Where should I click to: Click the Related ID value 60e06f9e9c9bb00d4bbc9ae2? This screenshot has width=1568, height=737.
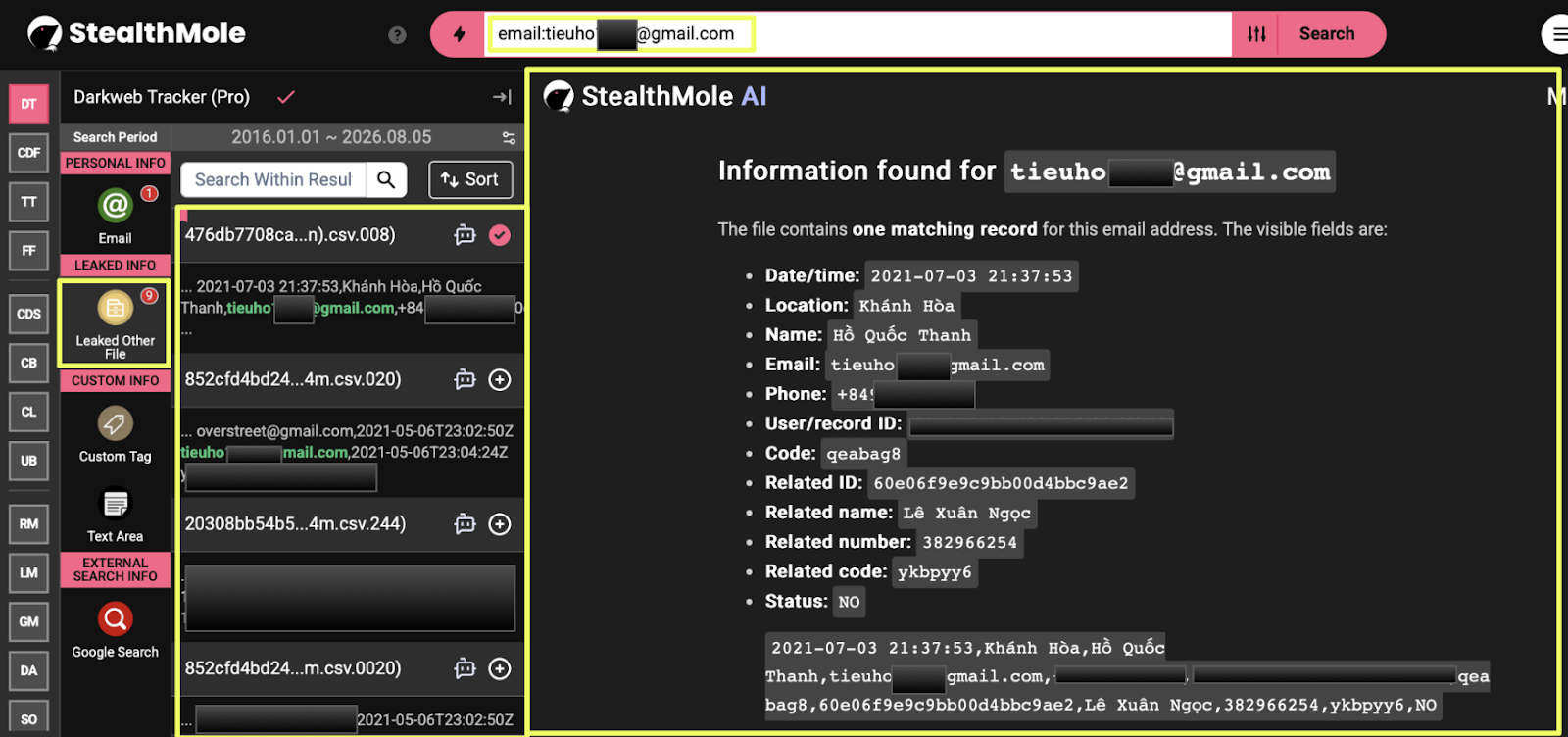[x=1001, y=483]
